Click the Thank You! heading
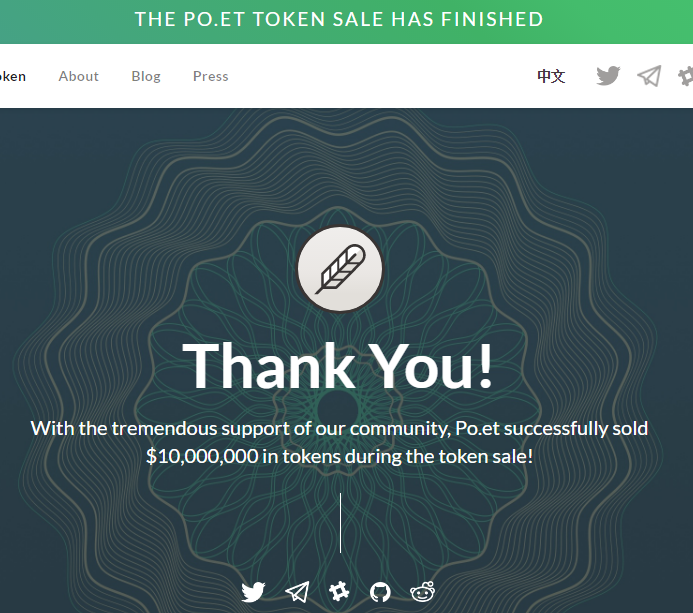 [x=338, y=366]
